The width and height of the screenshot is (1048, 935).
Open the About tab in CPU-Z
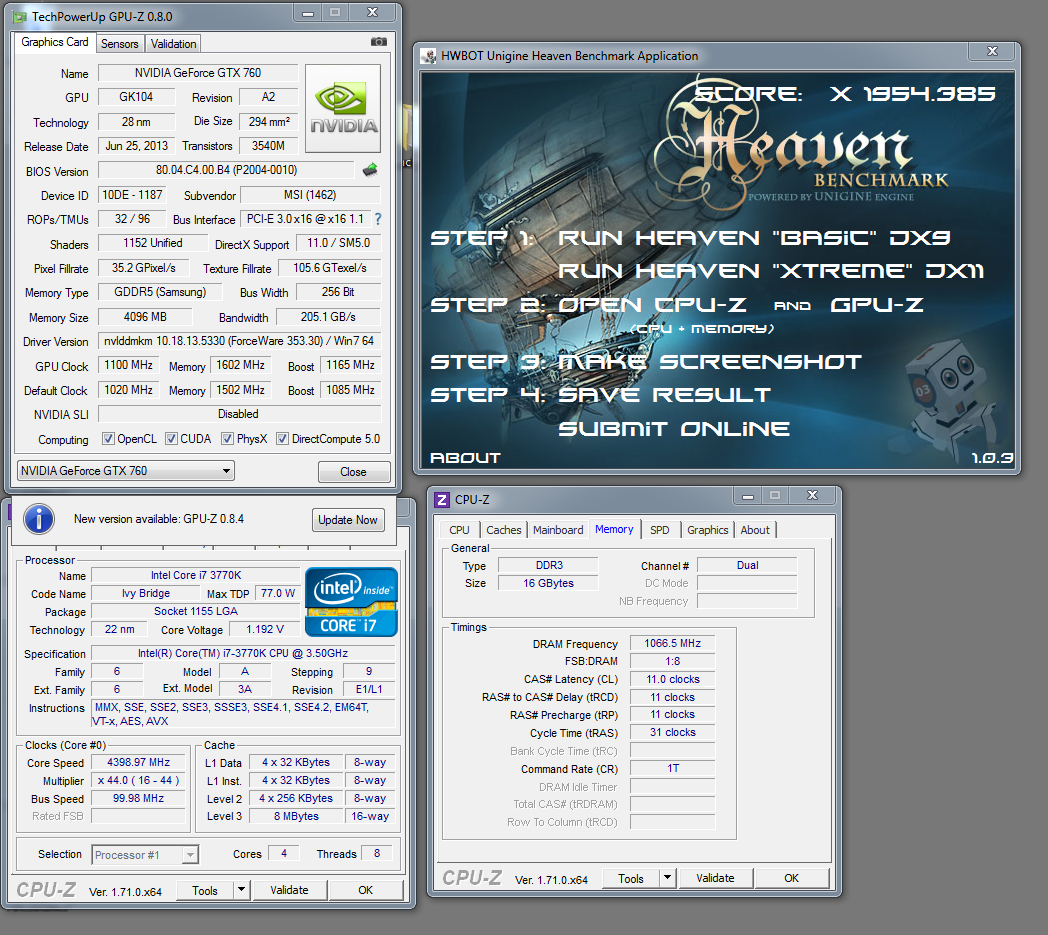point(755,530)
